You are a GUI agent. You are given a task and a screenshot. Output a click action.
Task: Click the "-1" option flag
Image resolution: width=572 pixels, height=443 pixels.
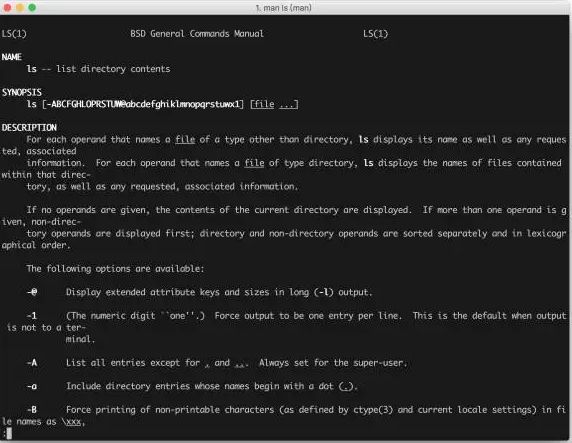[32, 316]
